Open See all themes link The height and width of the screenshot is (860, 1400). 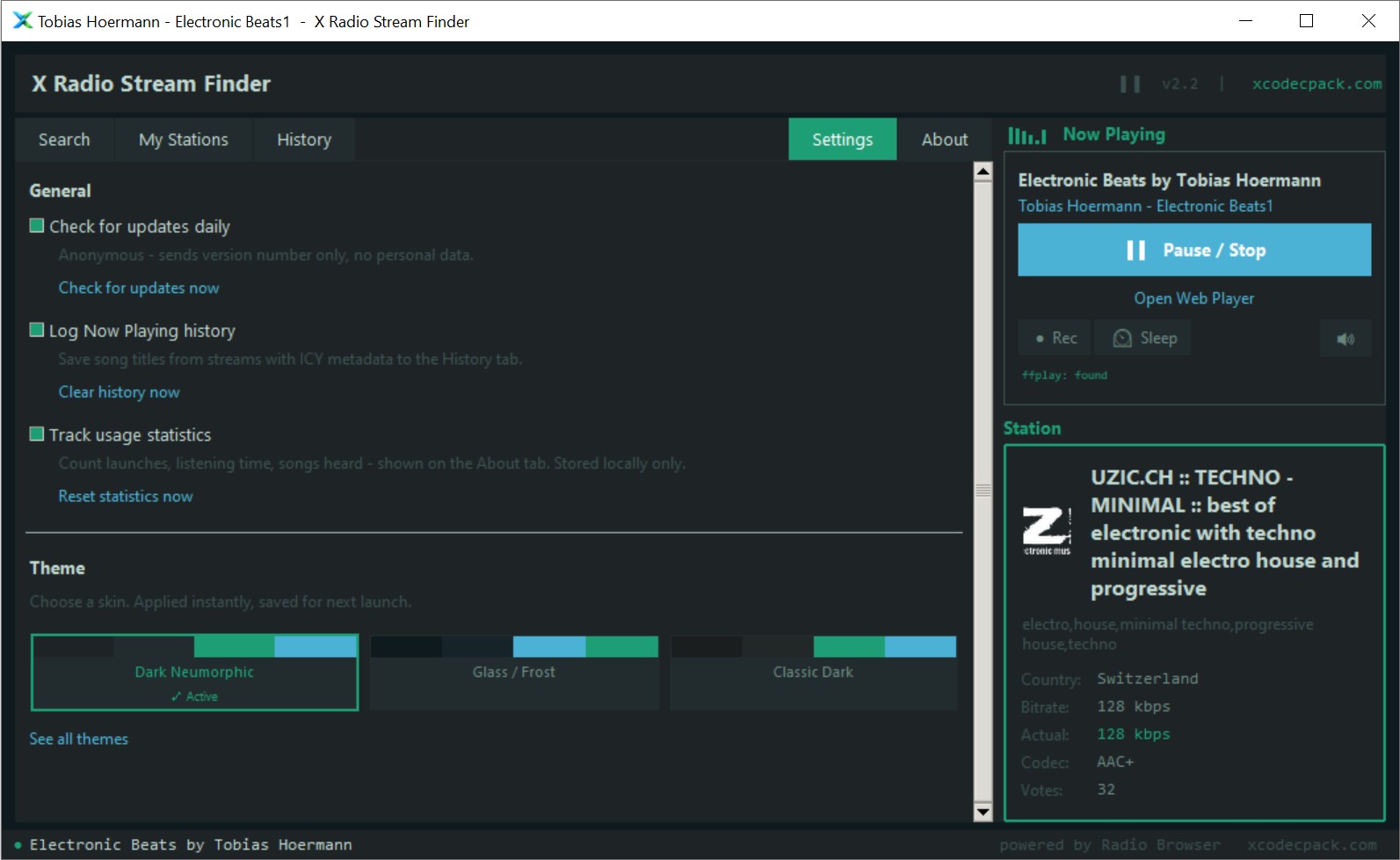click(79, 739)
